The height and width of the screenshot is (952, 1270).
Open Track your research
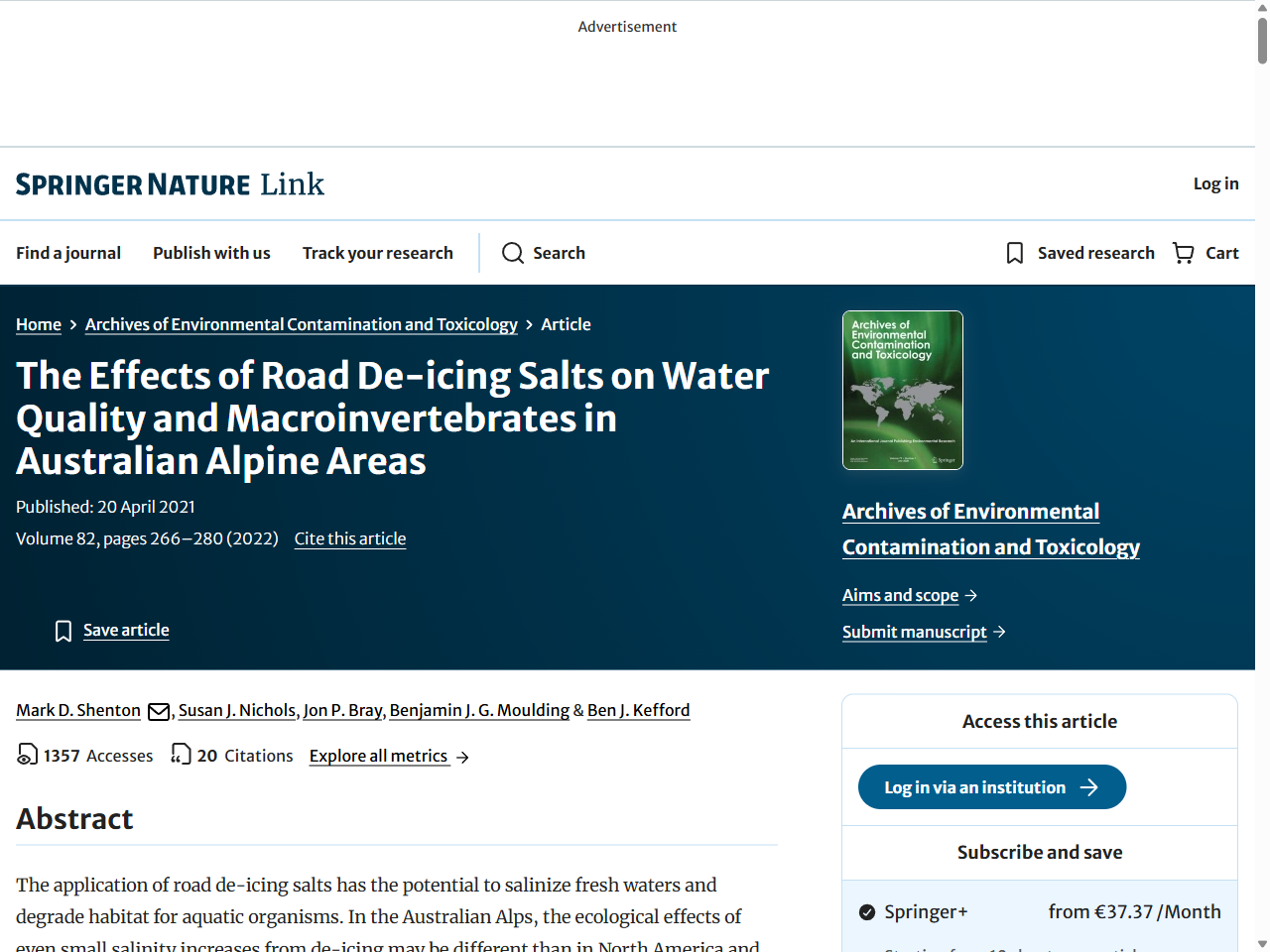point(378,253)
